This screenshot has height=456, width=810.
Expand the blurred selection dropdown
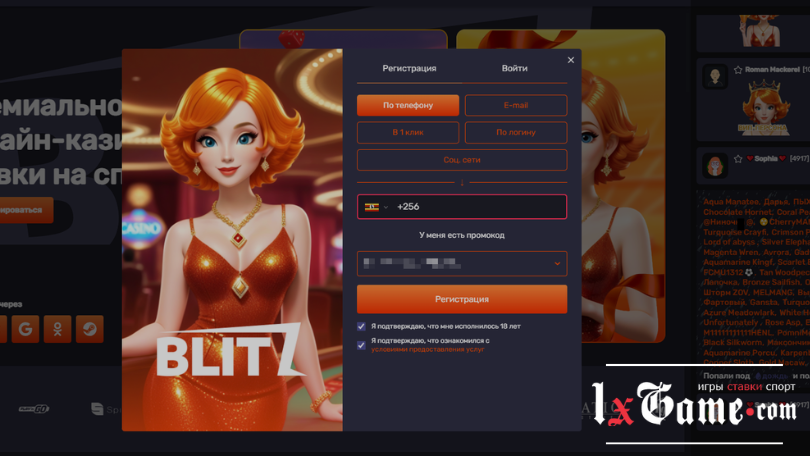462,263
